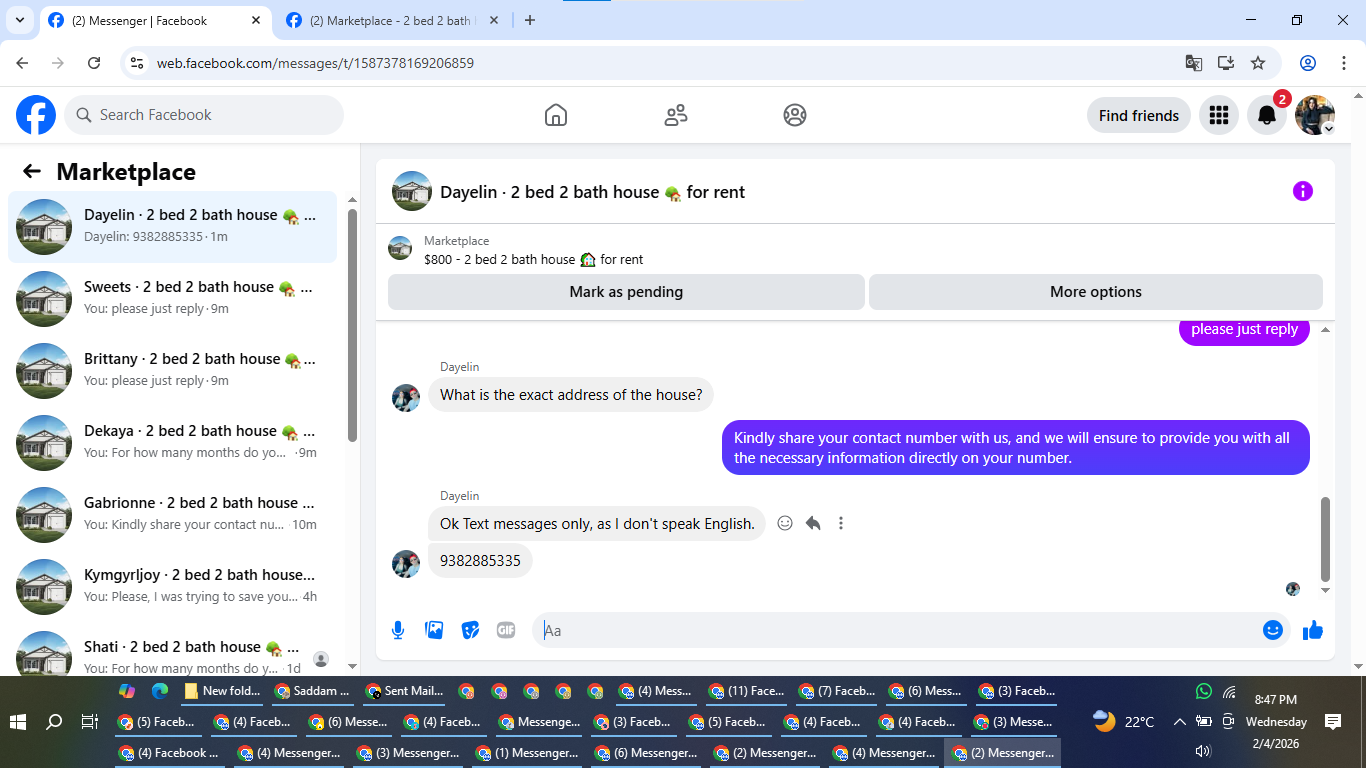Open the Windows Start menu
The image size is (1366, 768).
click(x=18, y=721)
